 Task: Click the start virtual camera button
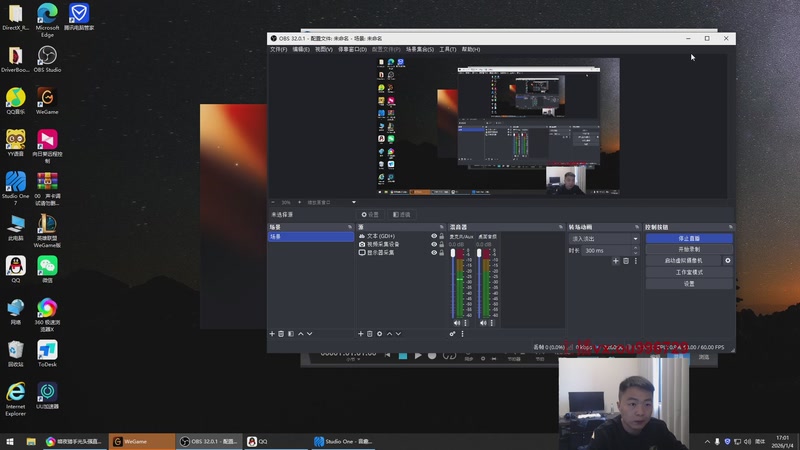(x=683, y=261)
